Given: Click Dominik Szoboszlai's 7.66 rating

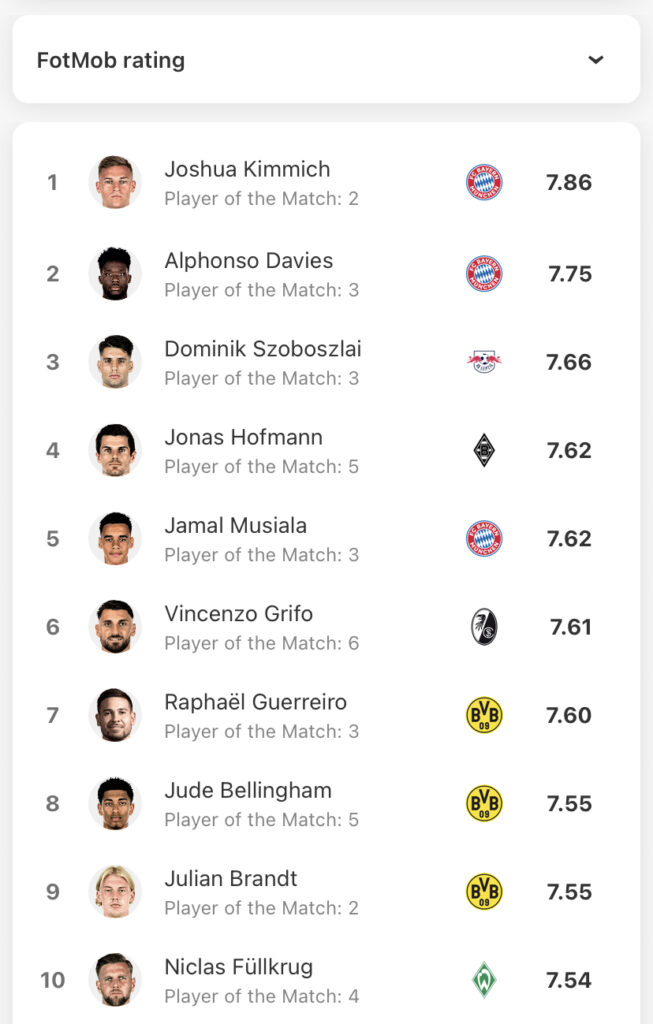Looking at the screenshot, I should pyautogui.click(x=569, y=362).
